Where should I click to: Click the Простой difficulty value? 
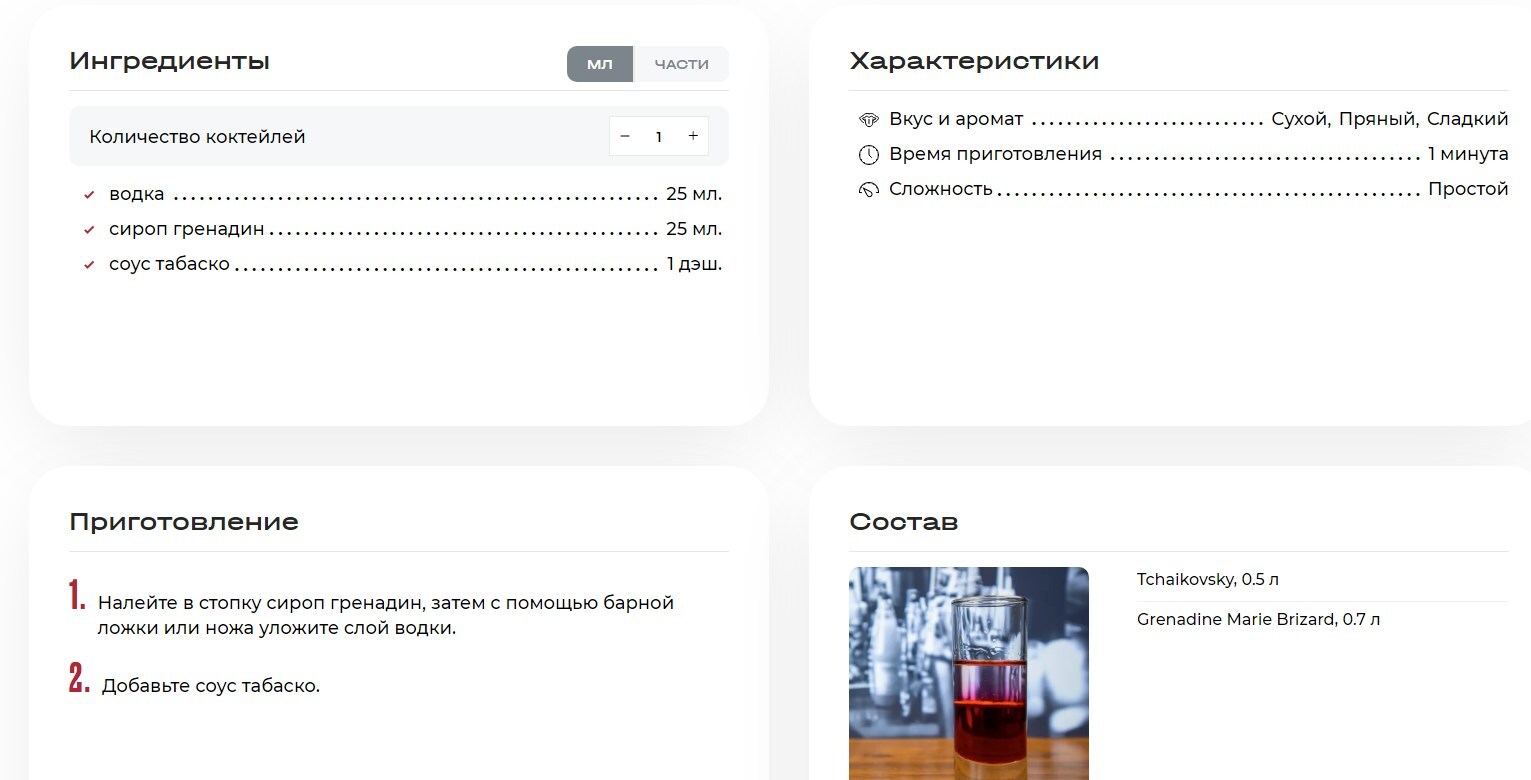point(1467,189)
